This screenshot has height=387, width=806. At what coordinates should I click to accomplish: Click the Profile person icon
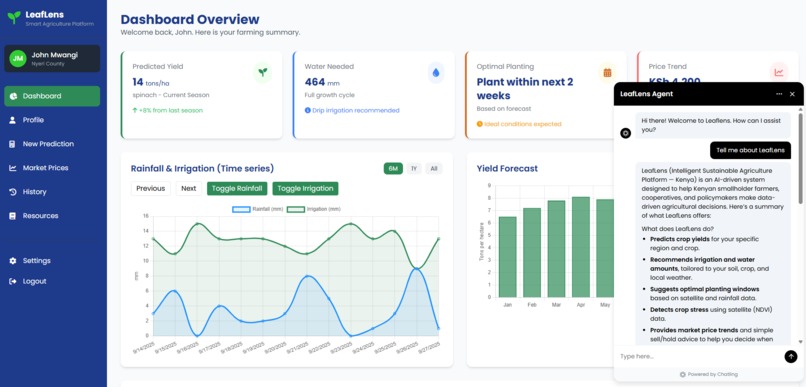pyautogui.click(x=12, y=120)
